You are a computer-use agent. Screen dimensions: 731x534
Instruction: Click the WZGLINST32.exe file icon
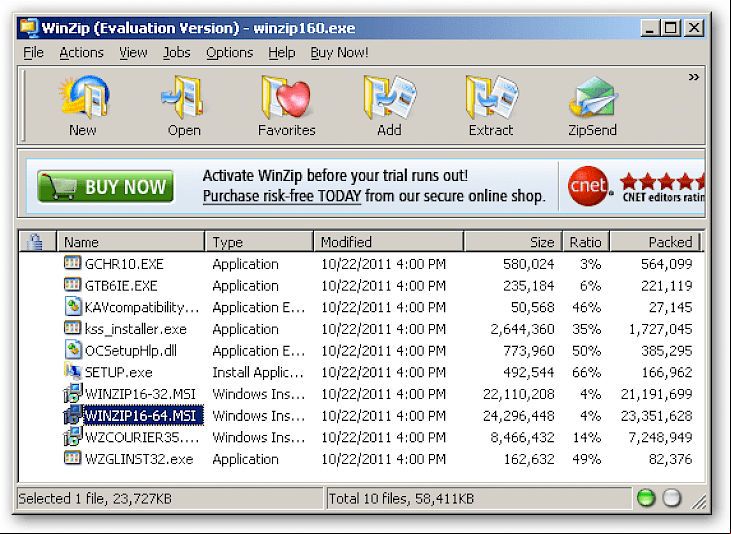(x=72, y=458)
